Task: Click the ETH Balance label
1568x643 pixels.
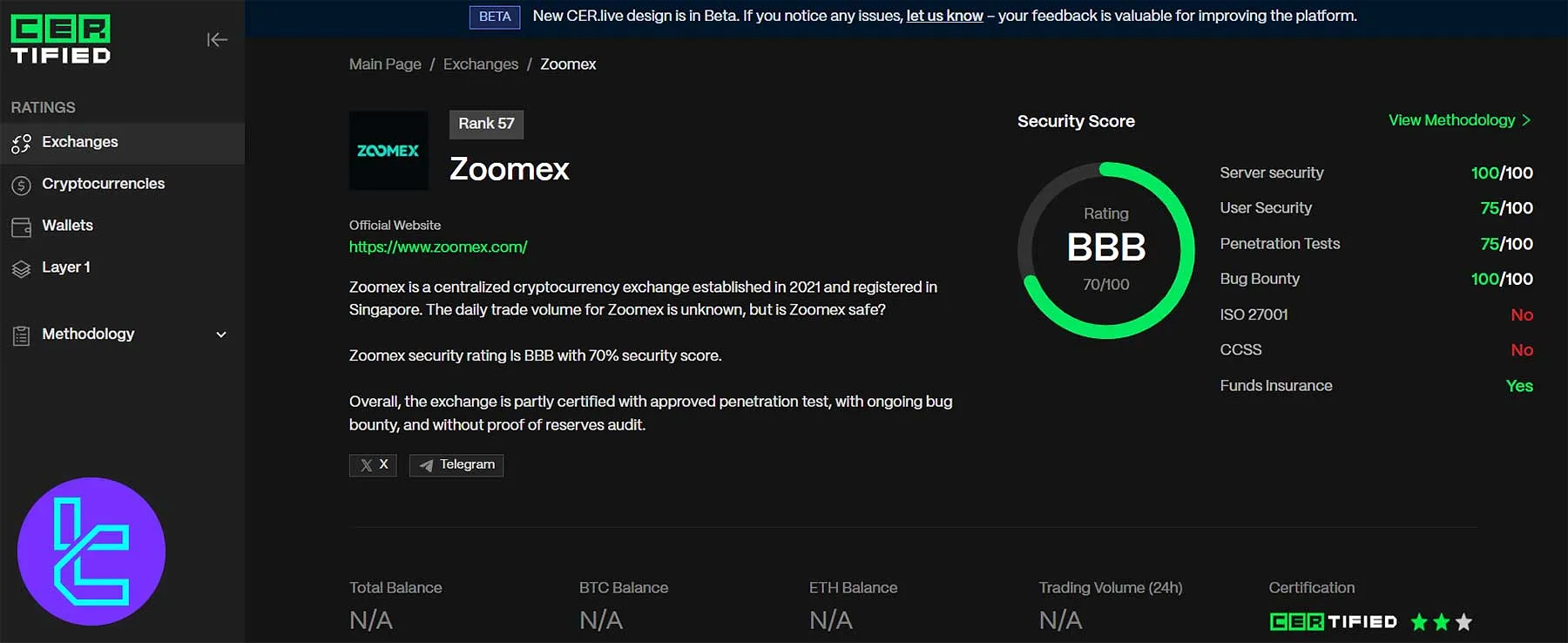Action: click(853, 588)
